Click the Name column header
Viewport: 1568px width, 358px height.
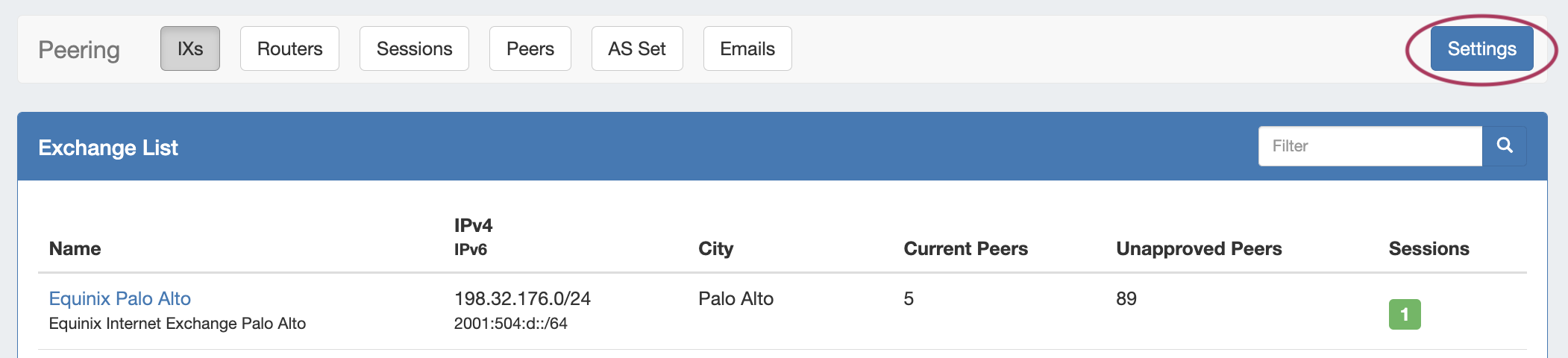pyautogui.click(x=75, y=249)
